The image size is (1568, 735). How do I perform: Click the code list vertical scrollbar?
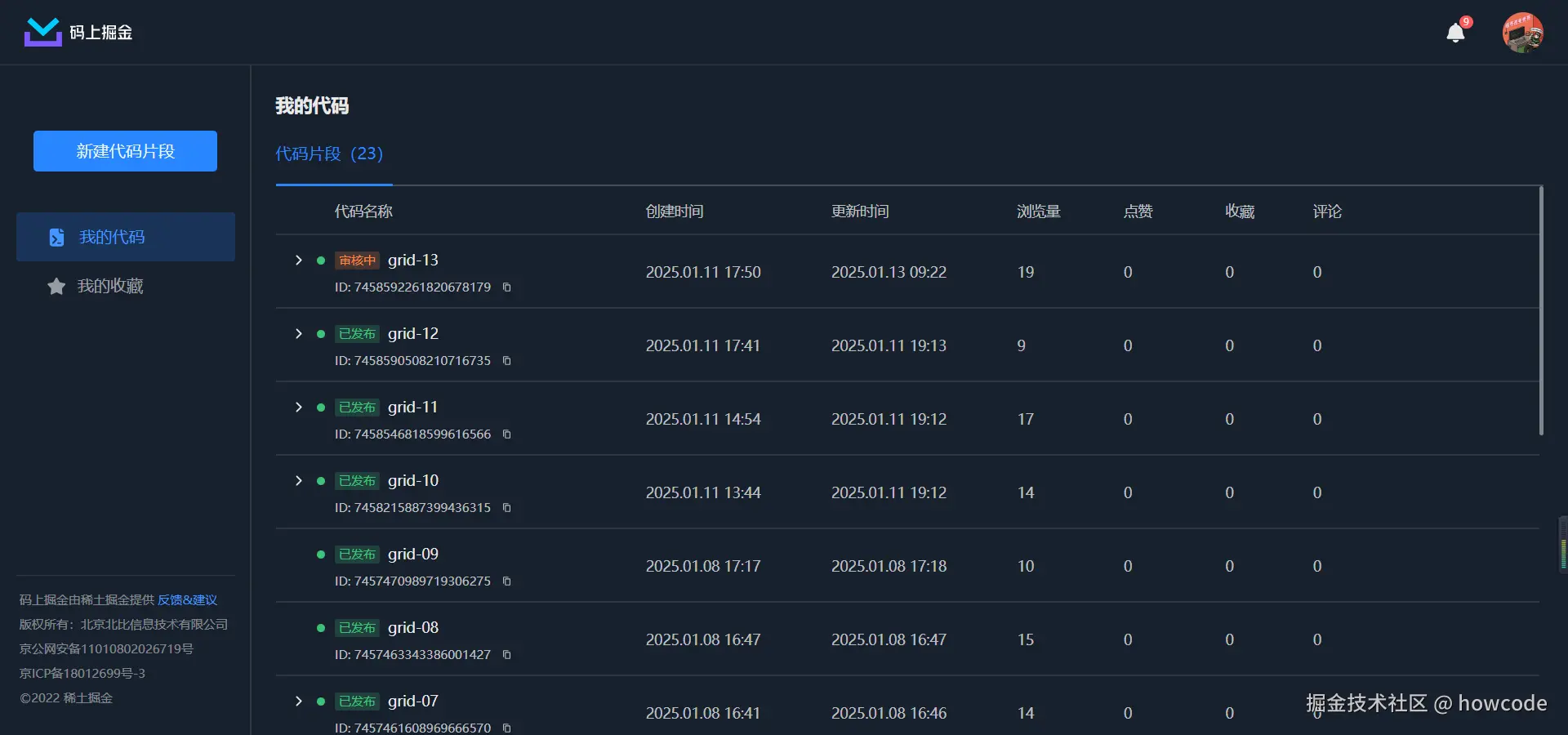pos(1541,310)
